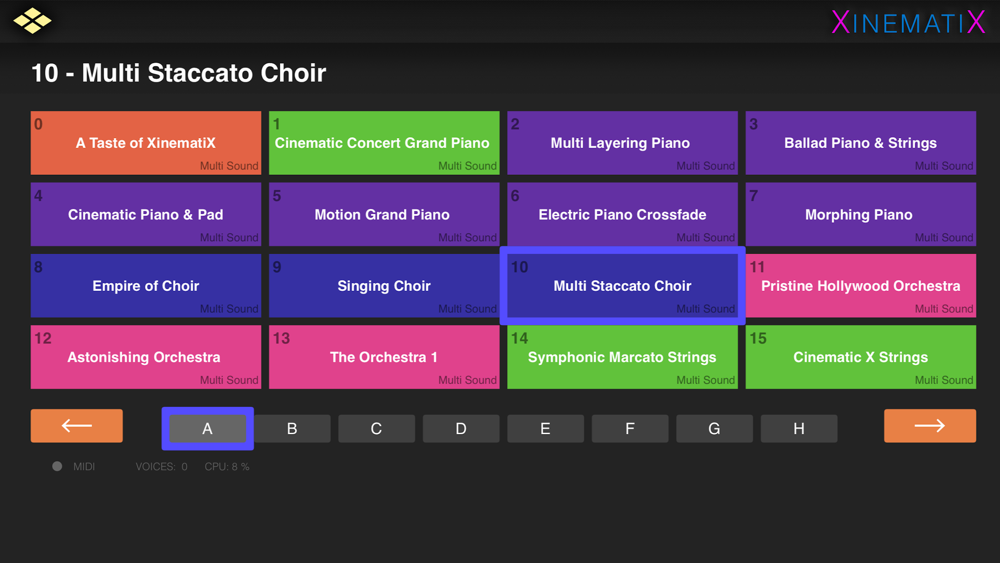The width and height of the screenshot is (1000, 563).
Task: Click the diamond logo icon at top left
Action: pyautogui.click(x=32, y=21)
